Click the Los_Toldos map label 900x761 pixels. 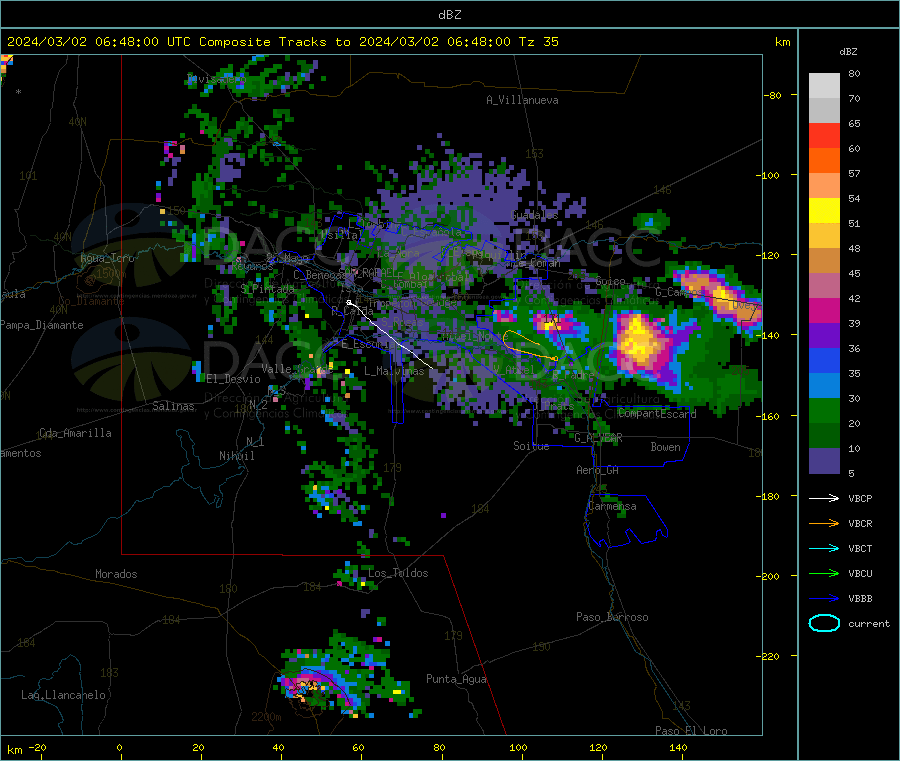398,573
